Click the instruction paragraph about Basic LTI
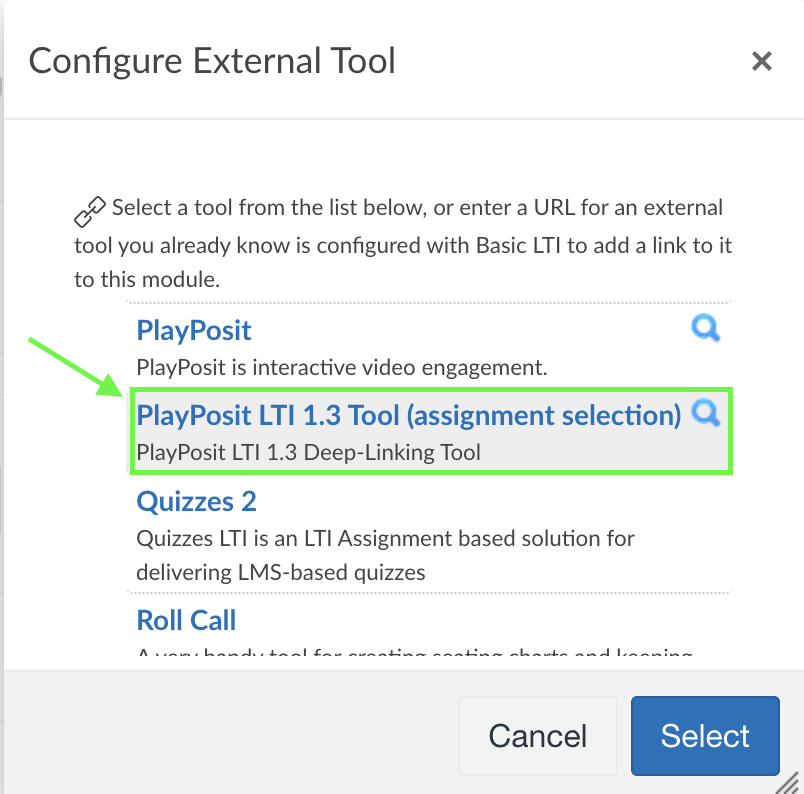Screen dimensions: 804x794 (403, 244)
